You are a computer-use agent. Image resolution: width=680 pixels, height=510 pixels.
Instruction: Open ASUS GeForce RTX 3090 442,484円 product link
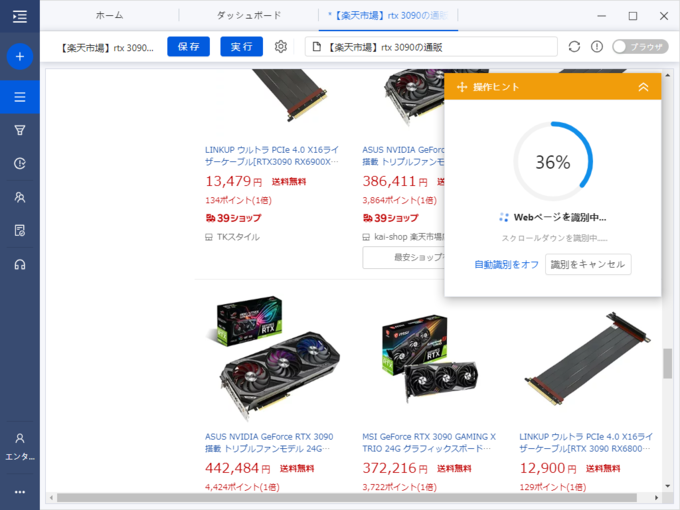[x=269, y=442]
